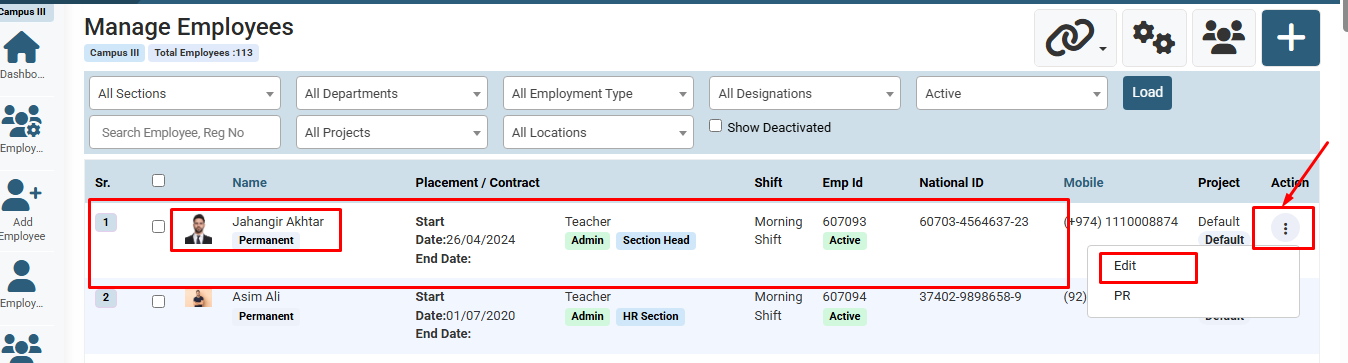The width and height of the screenshot is (1348, 363).
Task: Open three-dot action menu for Jahangir Akhtar
Action: 1285,229
